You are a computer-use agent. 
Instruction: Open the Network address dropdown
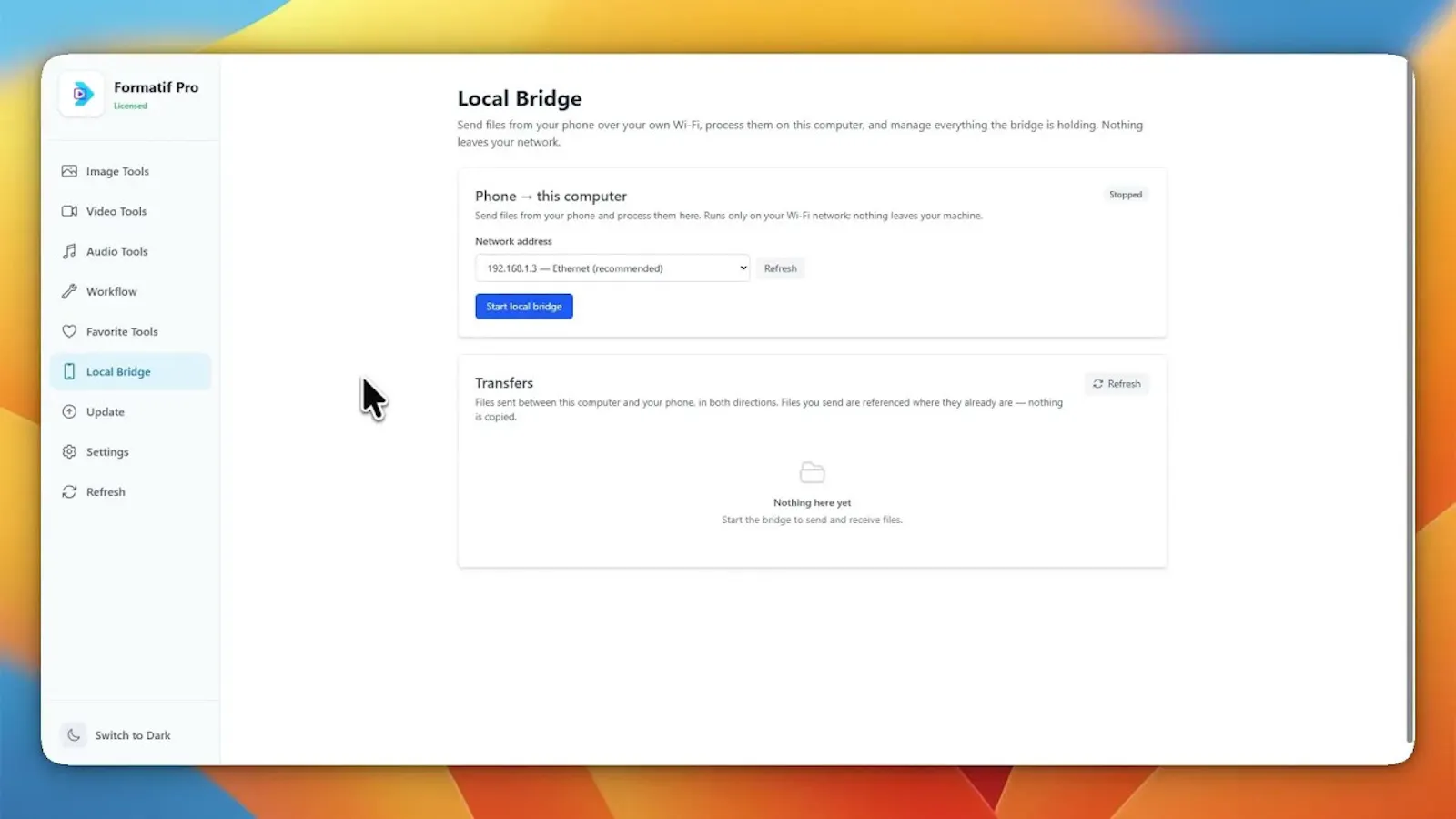[x=612, y=268]
